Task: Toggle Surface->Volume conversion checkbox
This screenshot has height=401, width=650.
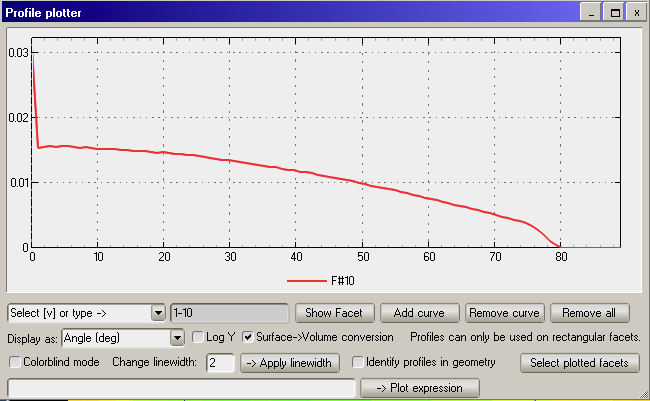Action: [x=247, y=338]
